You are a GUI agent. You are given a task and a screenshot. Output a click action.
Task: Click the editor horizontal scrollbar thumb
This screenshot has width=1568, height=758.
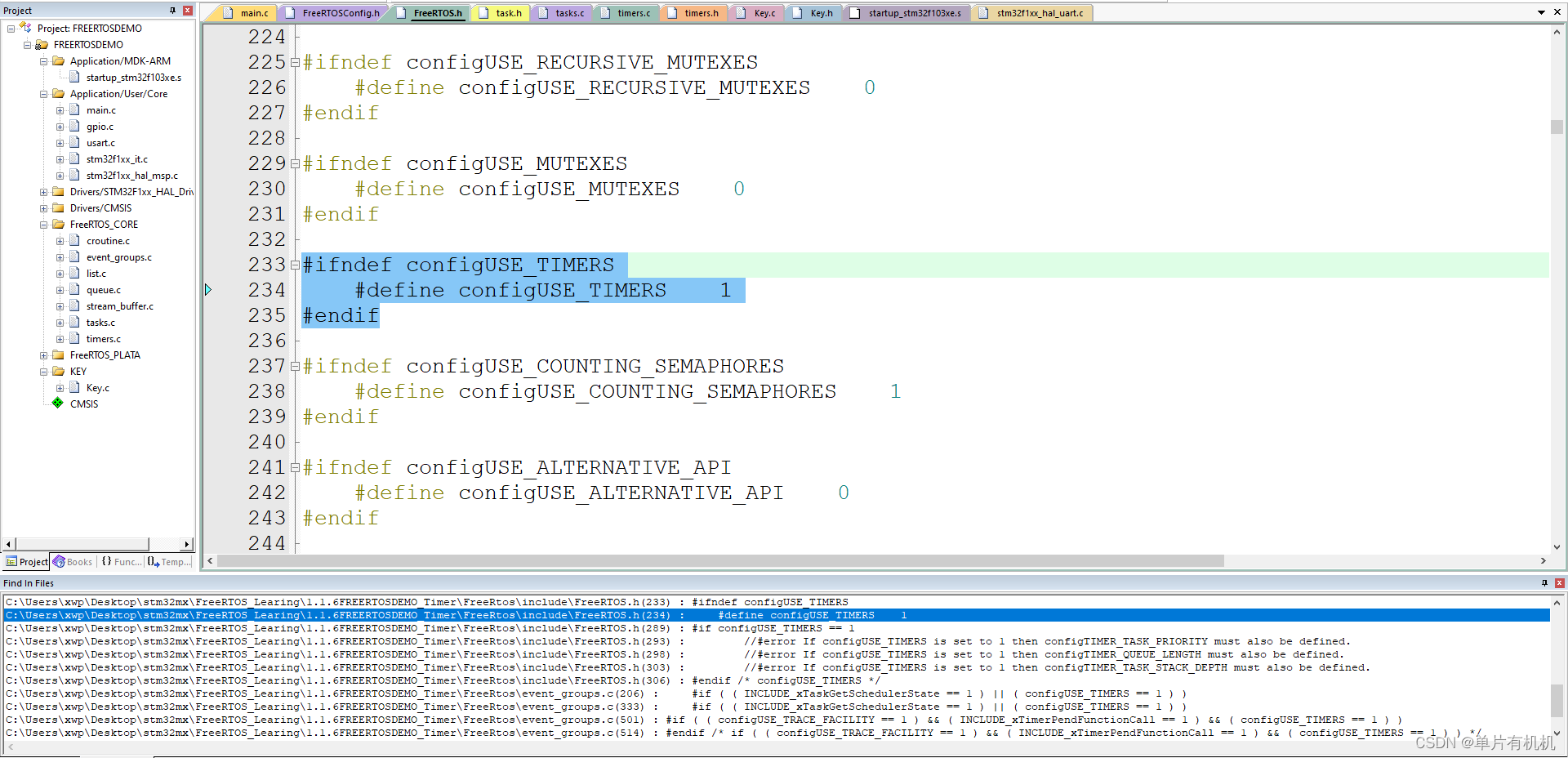(x=720, y=561)
